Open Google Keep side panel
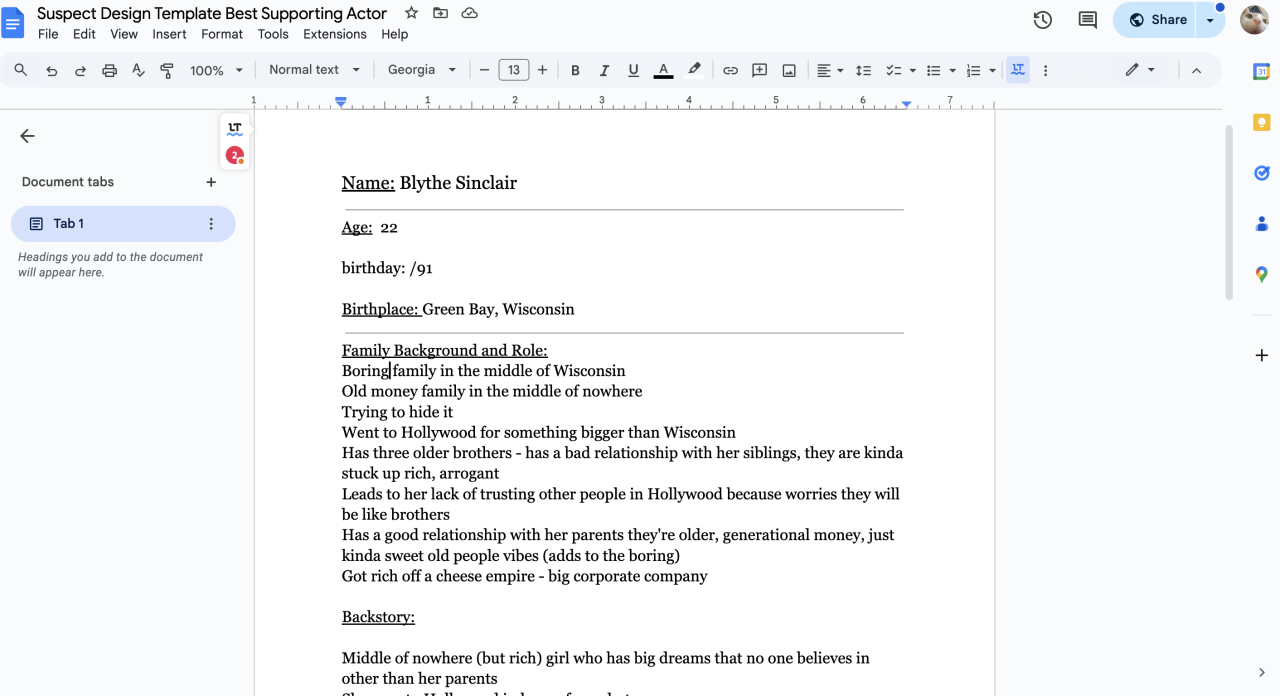Viewport: 1280px width, 696px height. click(x=1262, y=122)
